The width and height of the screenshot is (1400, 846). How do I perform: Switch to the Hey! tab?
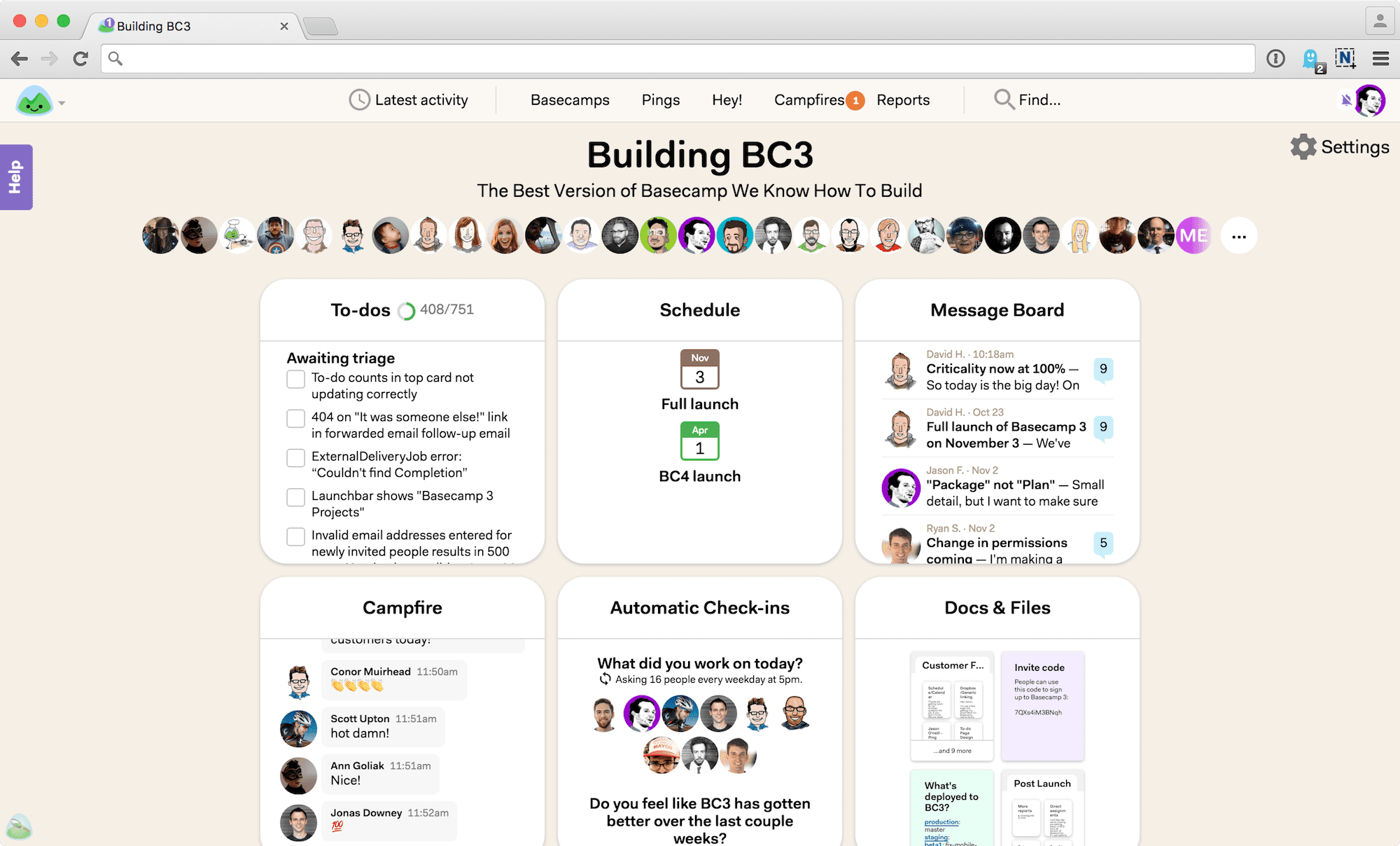point(727,98)
